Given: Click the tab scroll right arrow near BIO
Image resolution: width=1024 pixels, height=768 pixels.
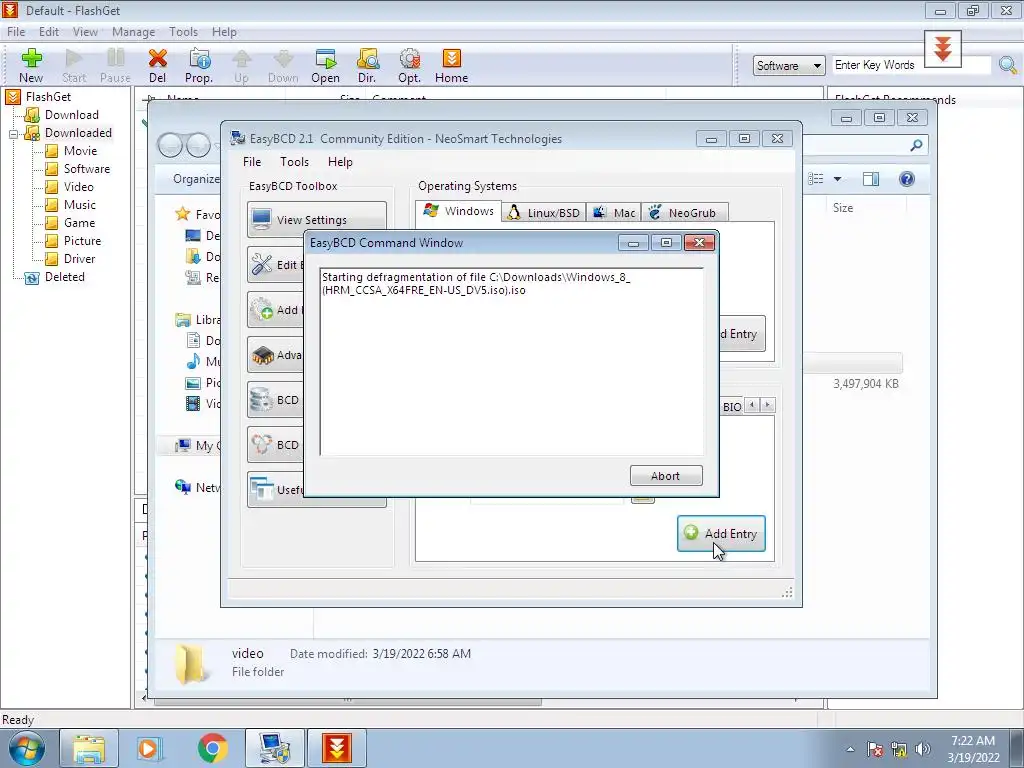Looking at the screenshot, I should click(768, 405).
